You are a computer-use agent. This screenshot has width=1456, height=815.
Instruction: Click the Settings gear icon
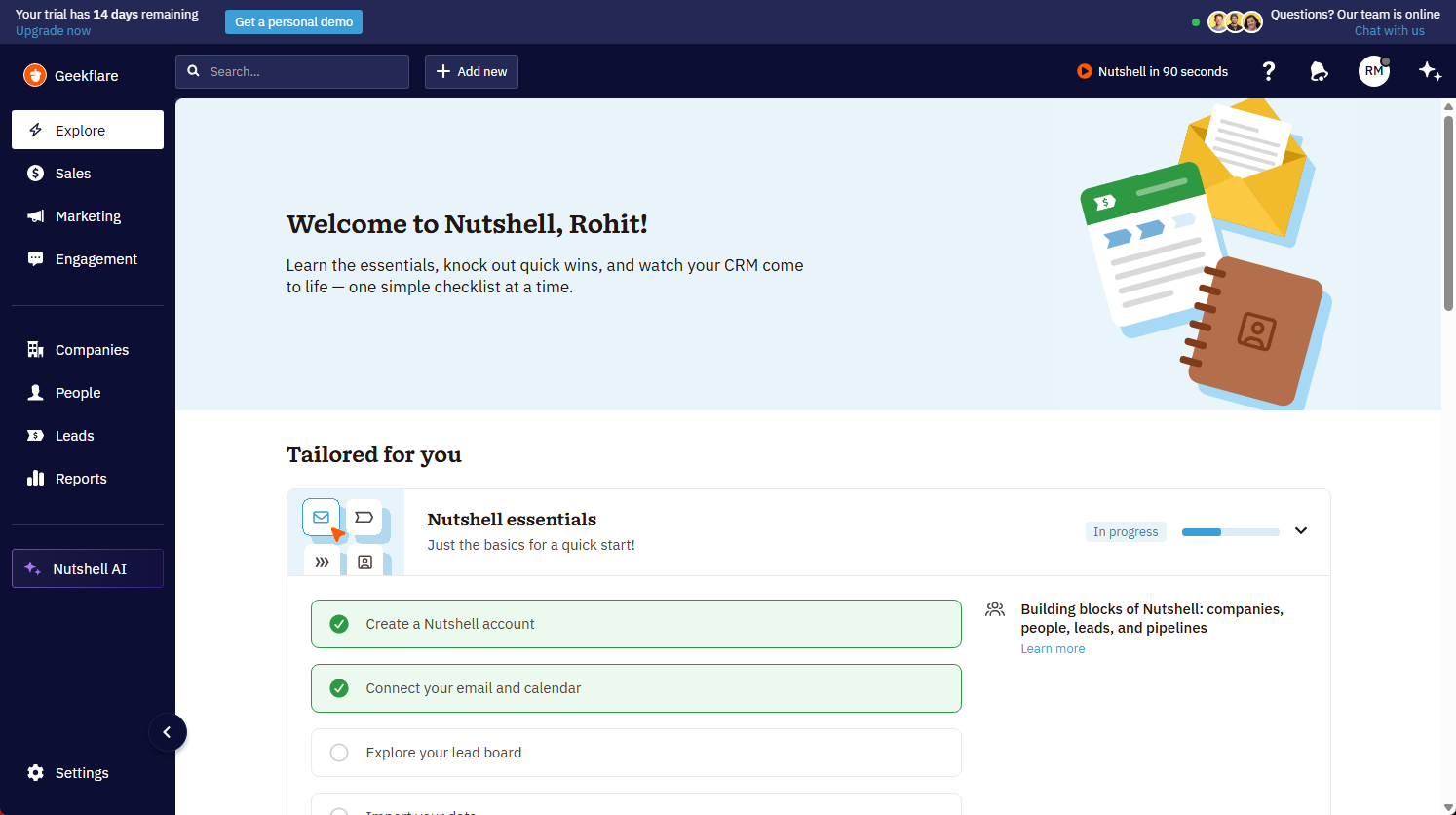point(36,772)
